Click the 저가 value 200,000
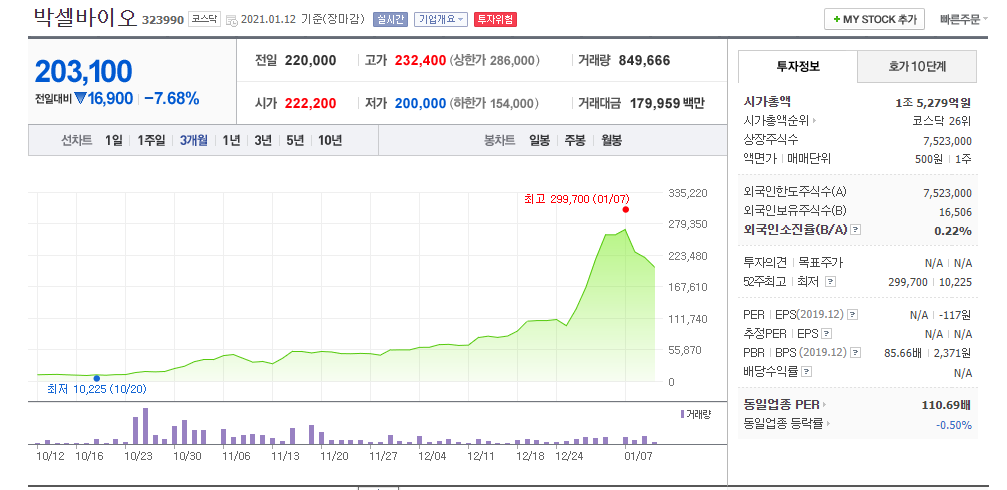1007x490 pixels. pos(420,103)
